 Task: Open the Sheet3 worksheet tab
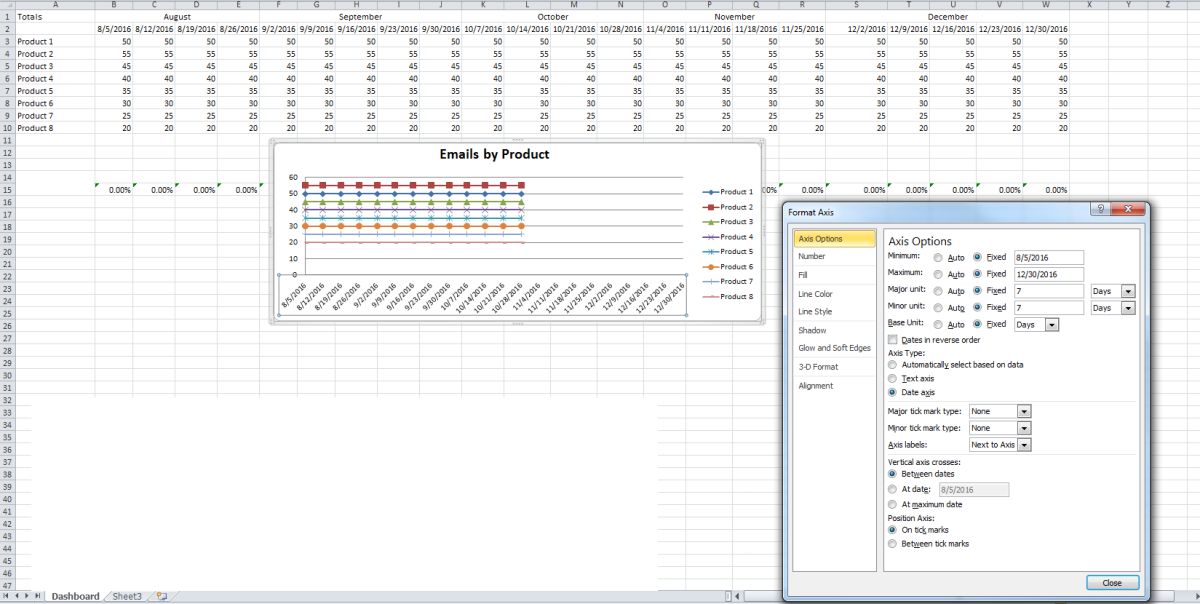point(127,596)
